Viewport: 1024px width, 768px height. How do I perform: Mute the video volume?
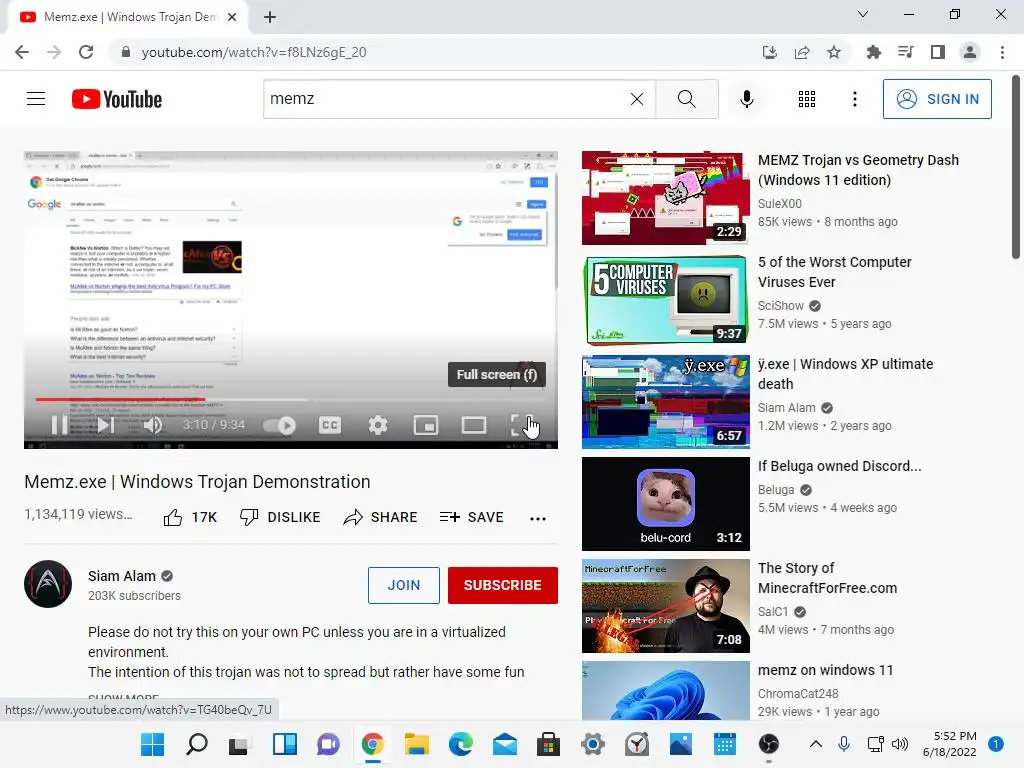pos(153,425)
